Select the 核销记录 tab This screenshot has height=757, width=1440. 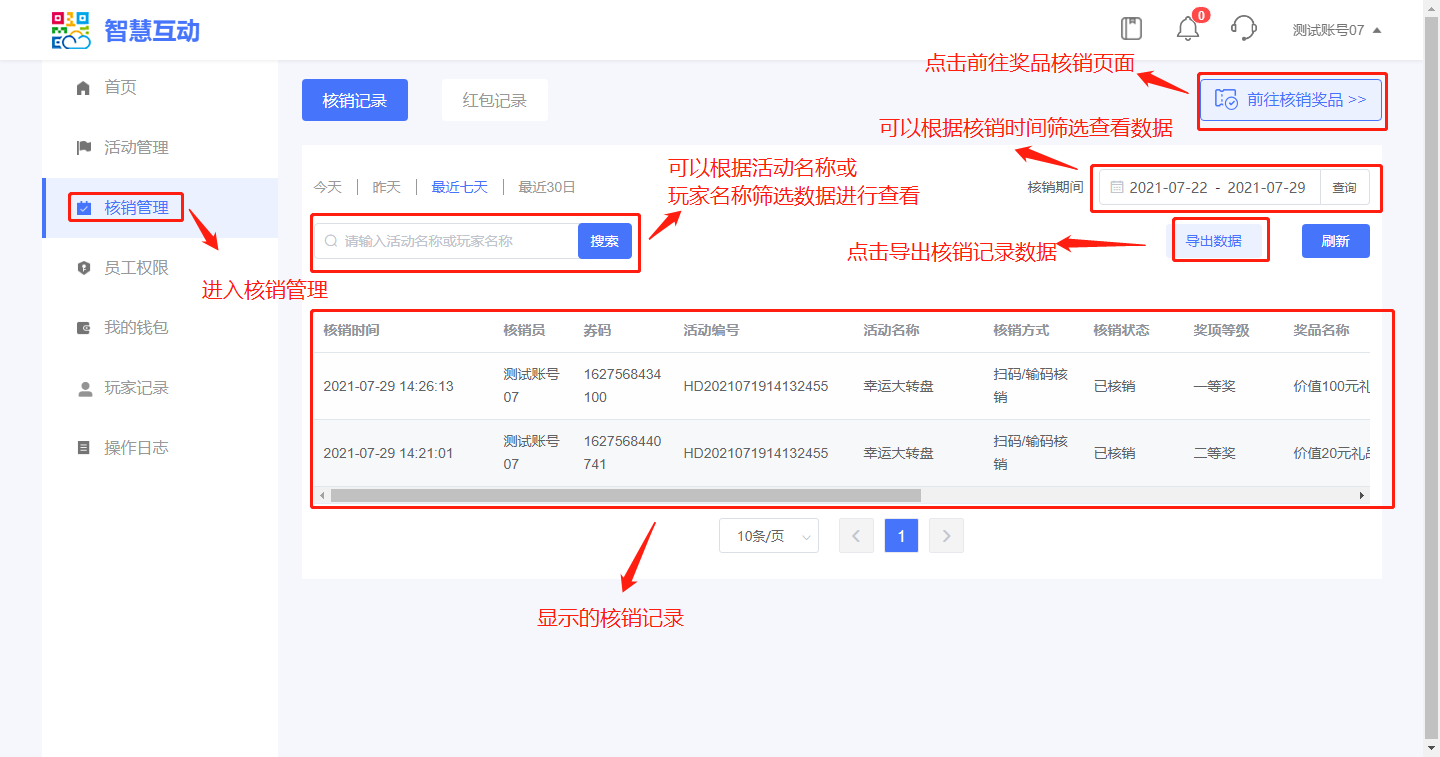click(354, 100)
